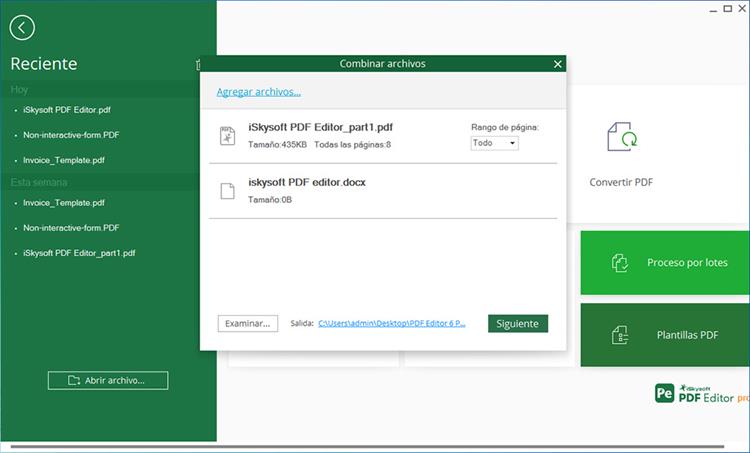Click the Proceso por lotes icon
The image size is (750, 453).
point(619,261)
